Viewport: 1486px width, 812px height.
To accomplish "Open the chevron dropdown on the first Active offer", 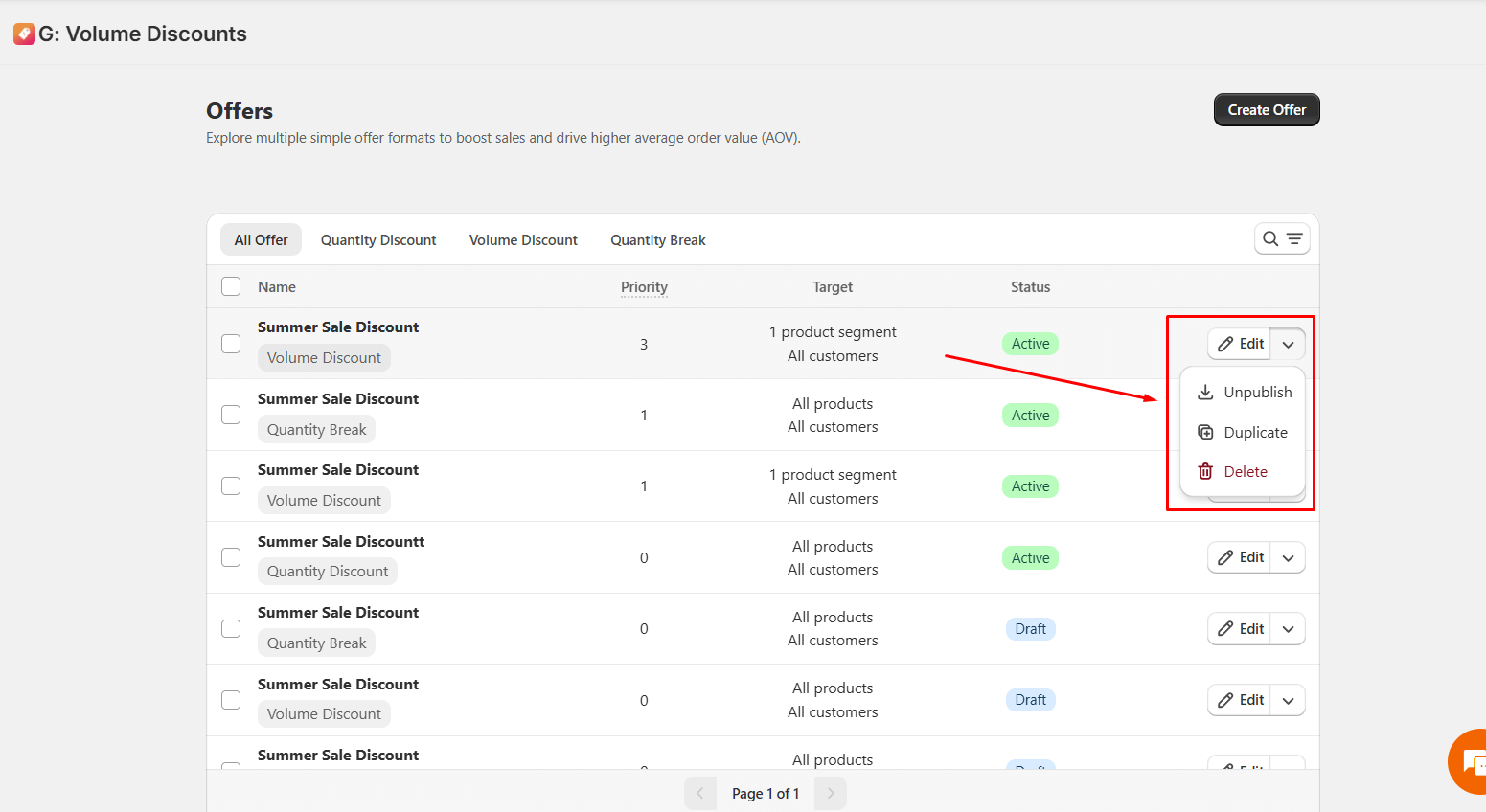I will tap(1288, 344).
